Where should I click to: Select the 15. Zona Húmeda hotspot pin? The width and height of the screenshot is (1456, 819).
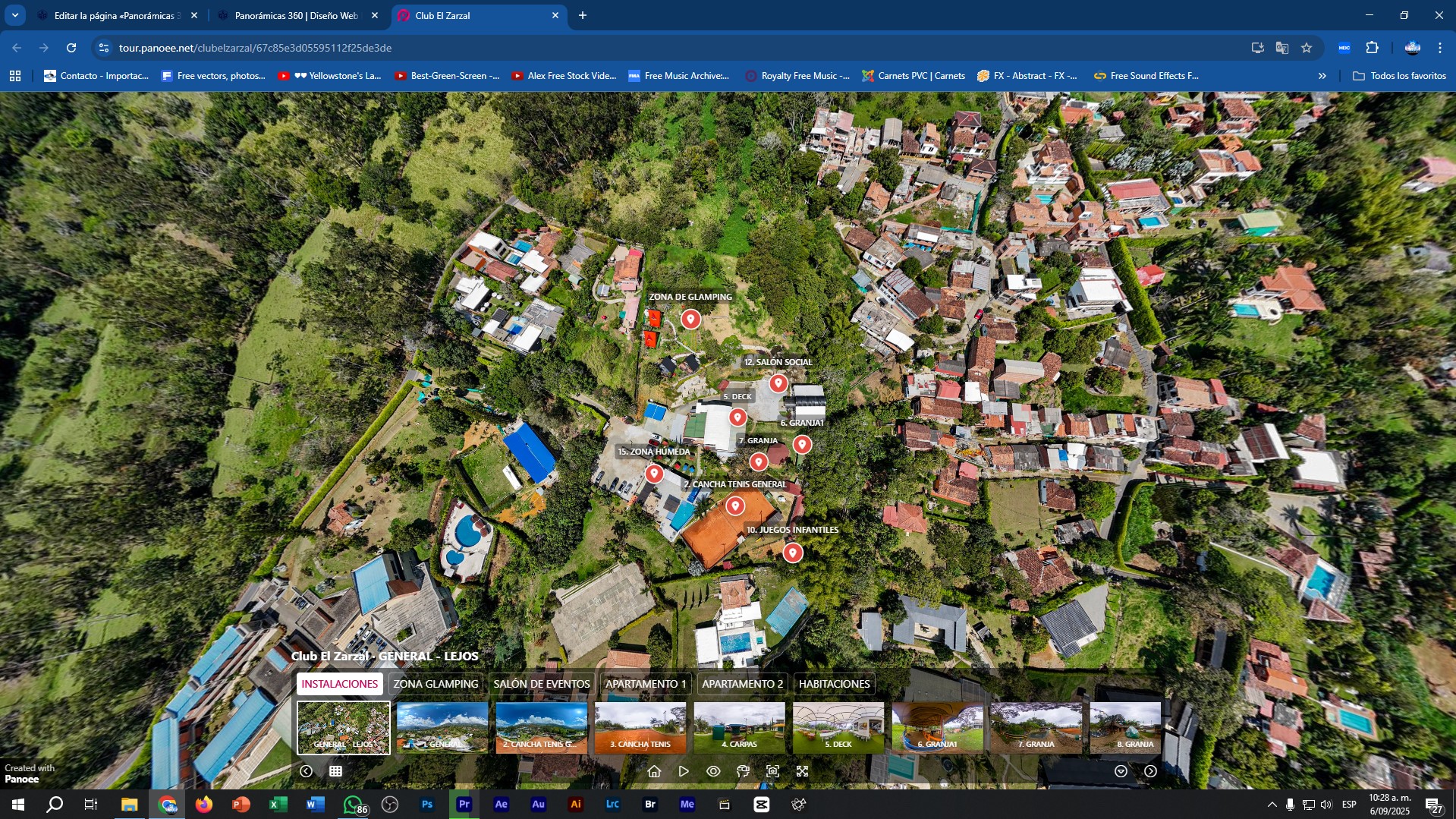tap(654, 474)
